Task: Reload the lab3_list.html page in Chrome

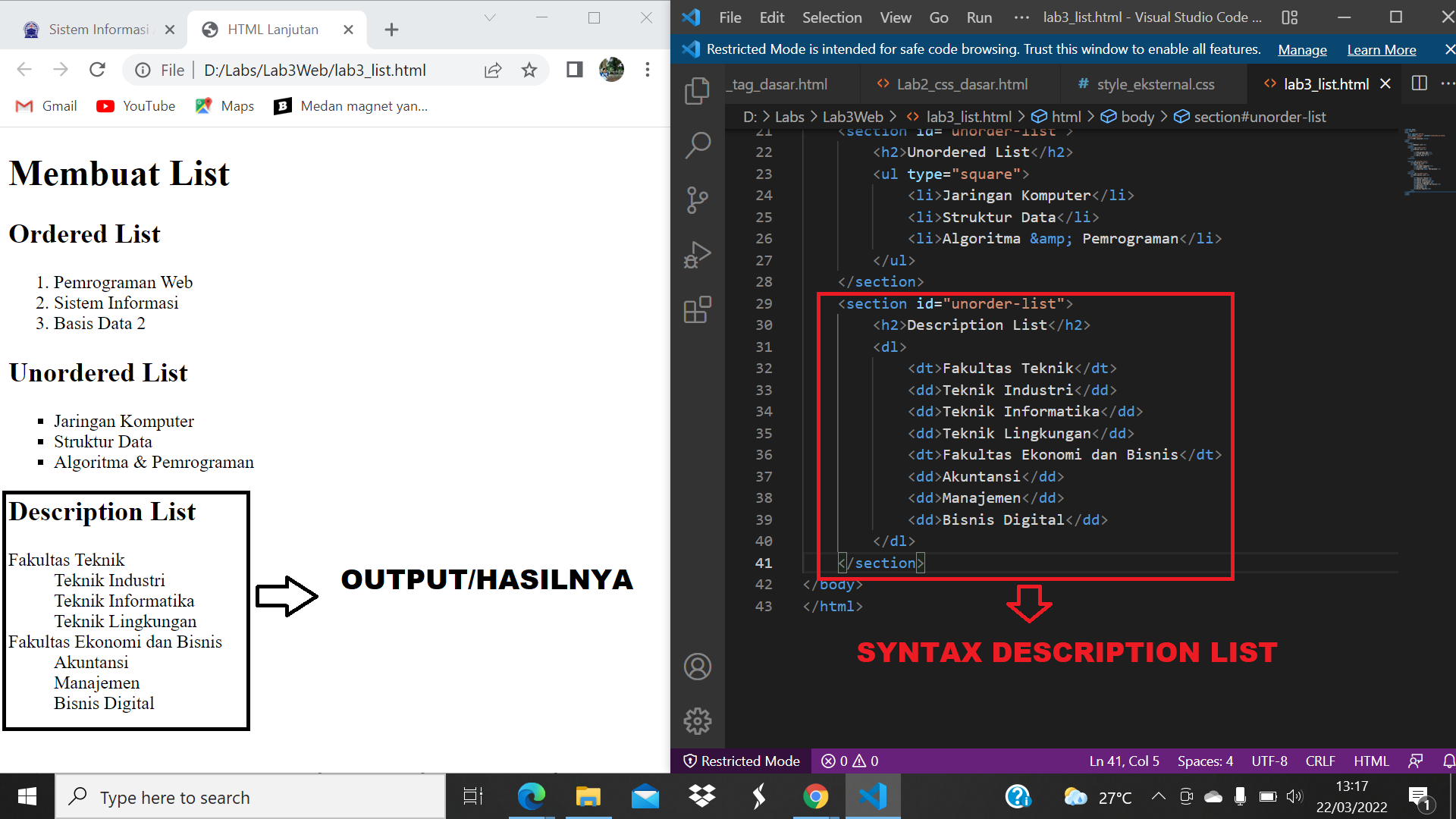Action: (x=98, y=70)
